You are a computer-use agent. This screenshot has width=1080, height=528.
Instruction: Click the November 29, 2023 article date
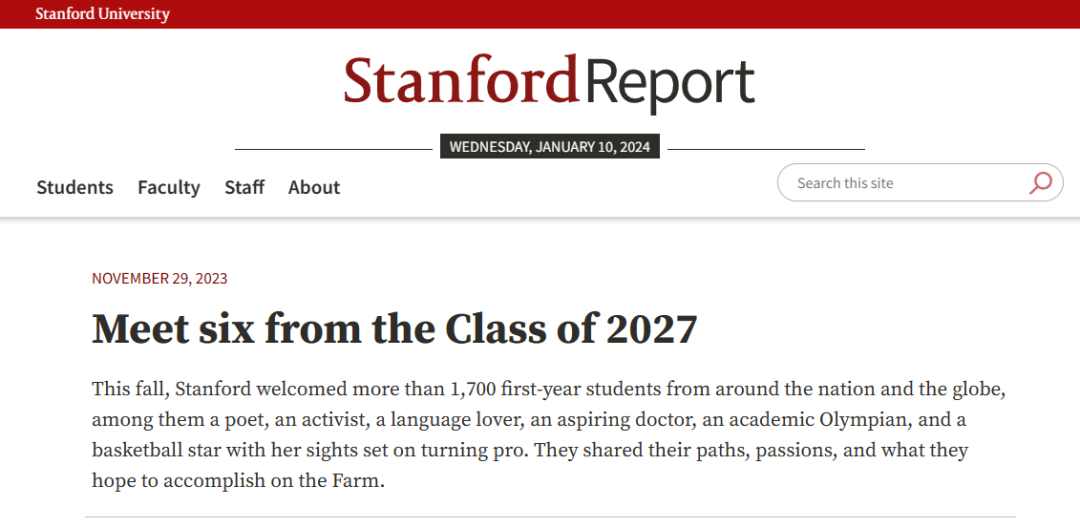pos(160,279)
